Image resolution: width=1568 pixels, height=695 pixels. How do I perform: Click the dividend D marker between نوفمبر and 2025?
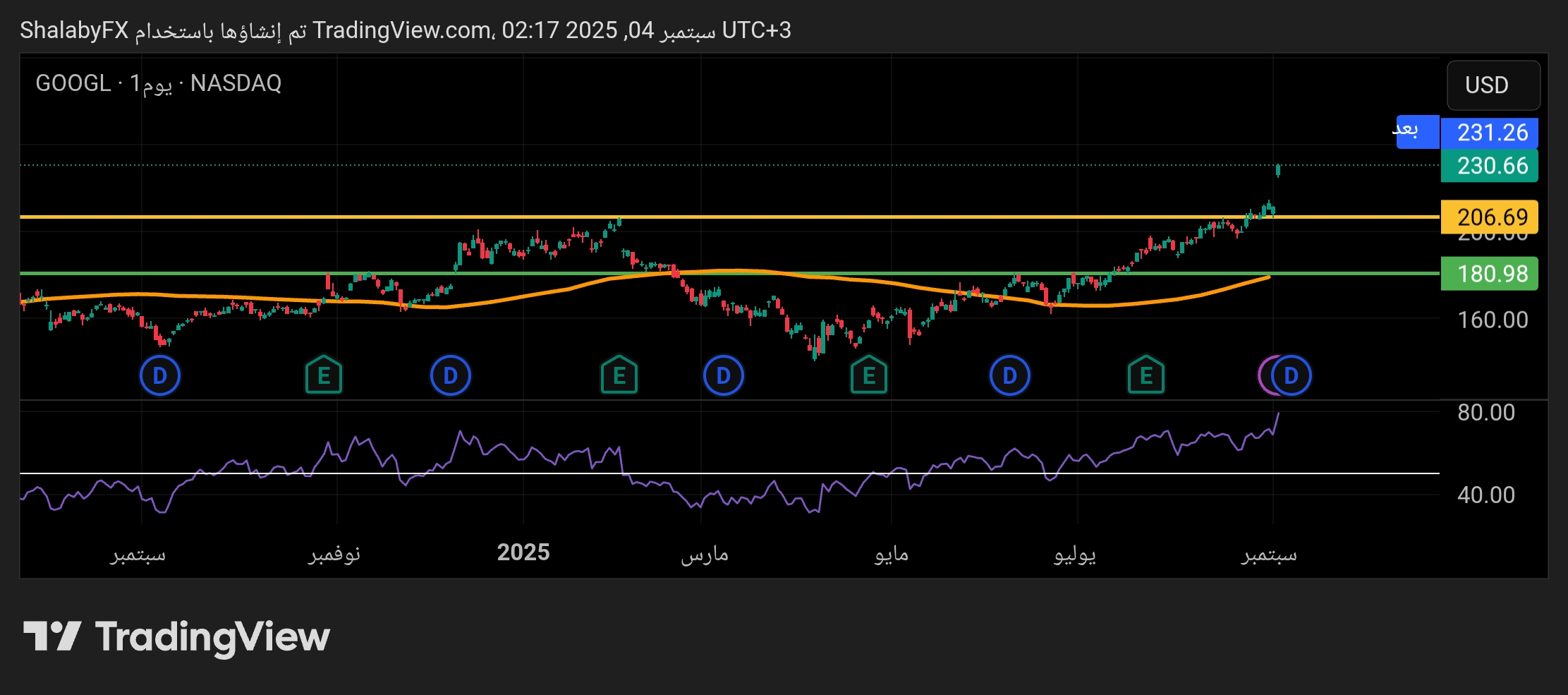[451, 375]
